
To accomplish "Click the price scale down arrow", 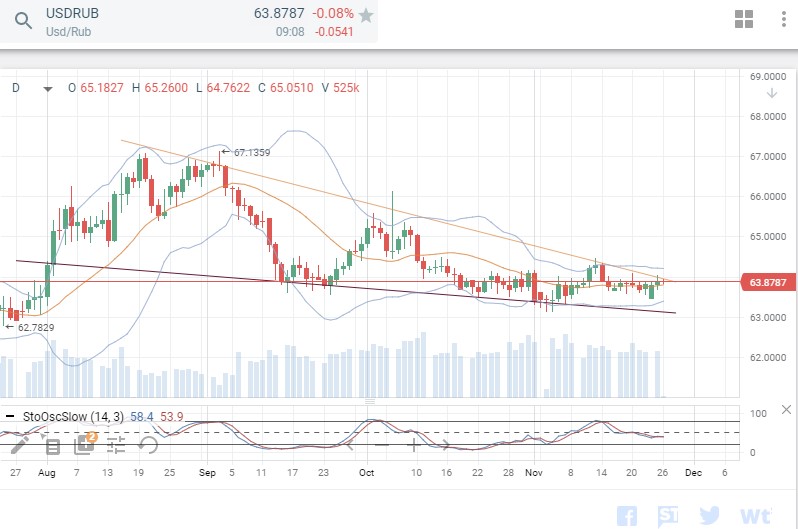I will pos(772,93).
